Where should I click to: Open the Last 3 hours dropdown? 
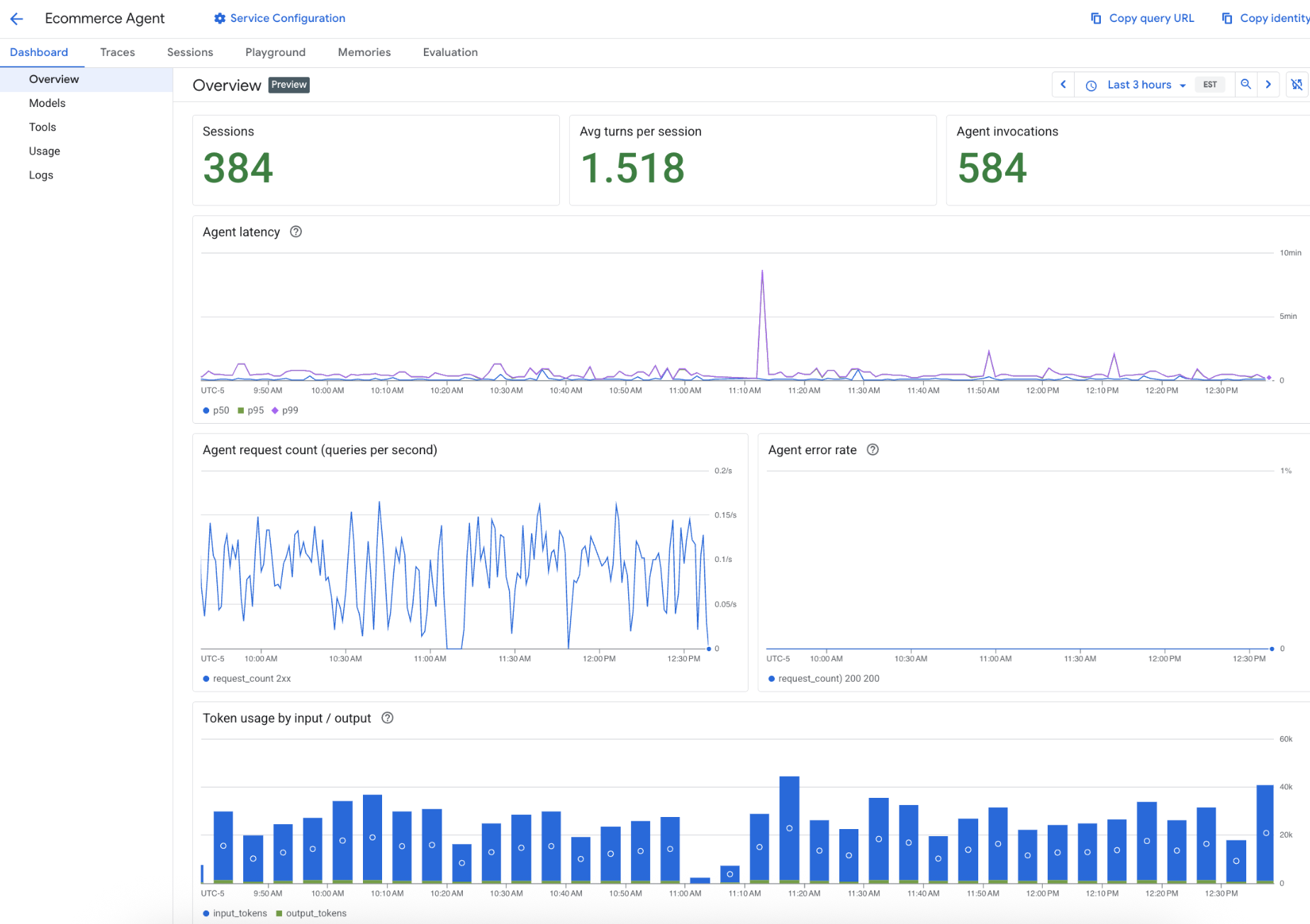pos(1143,84)
